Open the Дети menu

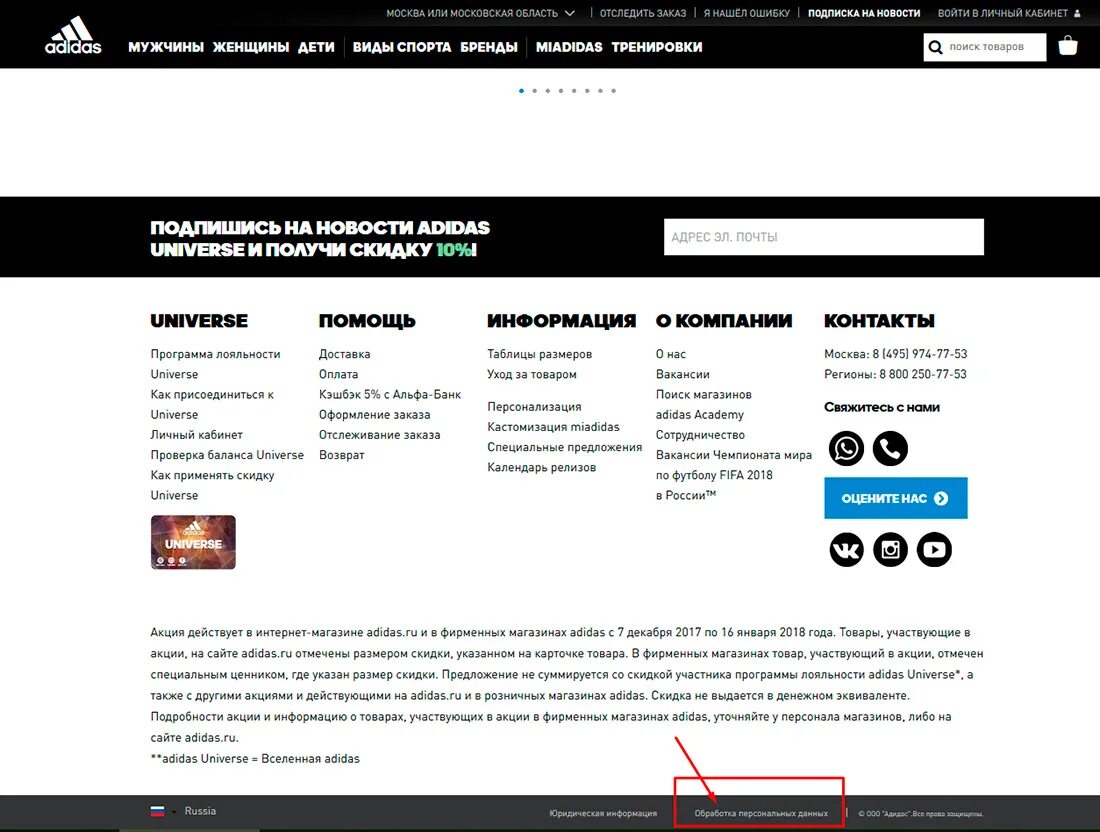tap(316, 47)
